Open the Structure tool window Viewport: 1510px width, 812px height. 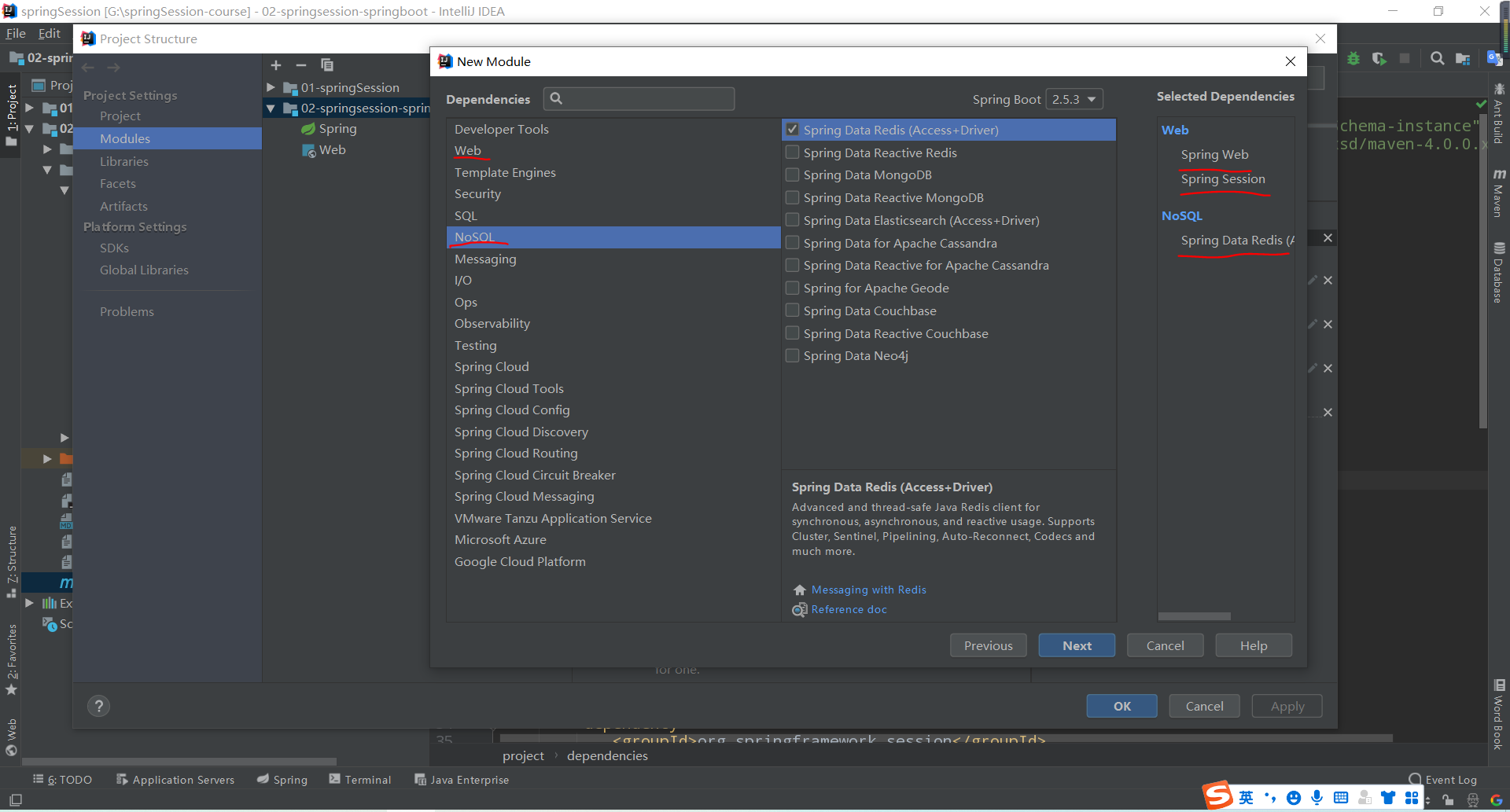[12, 562]
